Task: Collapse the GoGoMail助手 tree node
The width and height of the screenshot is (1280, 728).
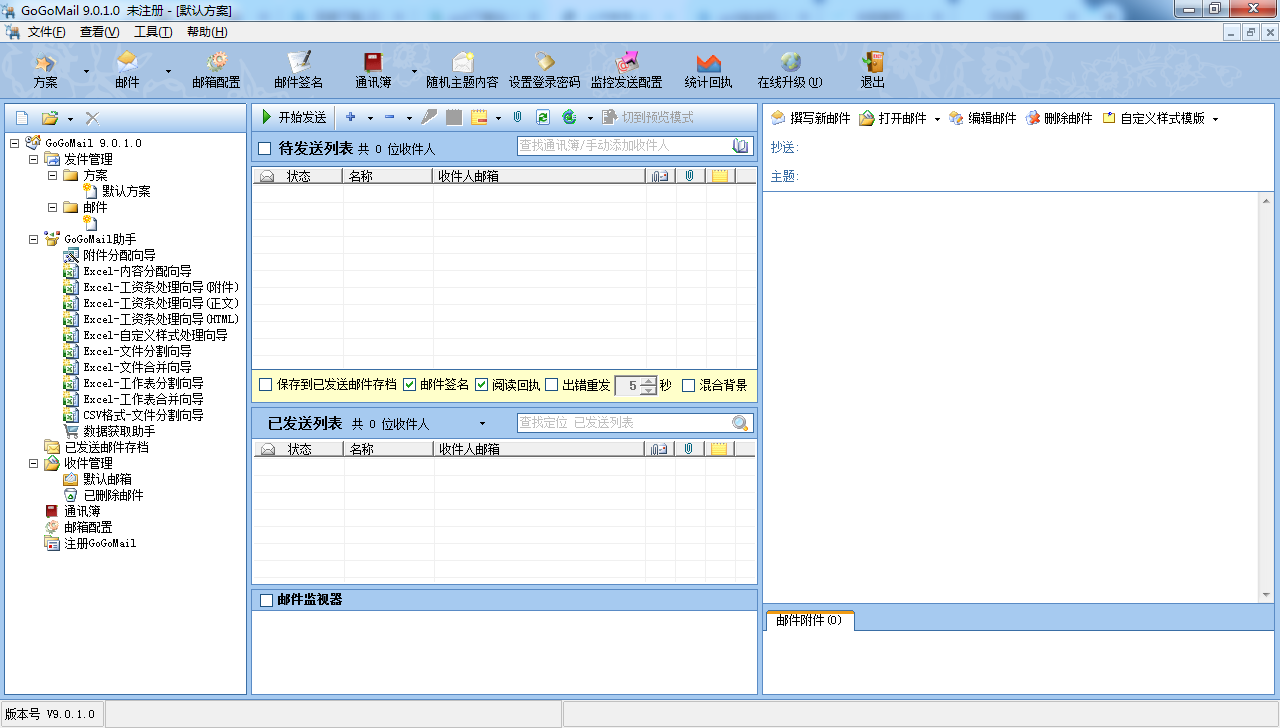Action: tap(33, 239)
